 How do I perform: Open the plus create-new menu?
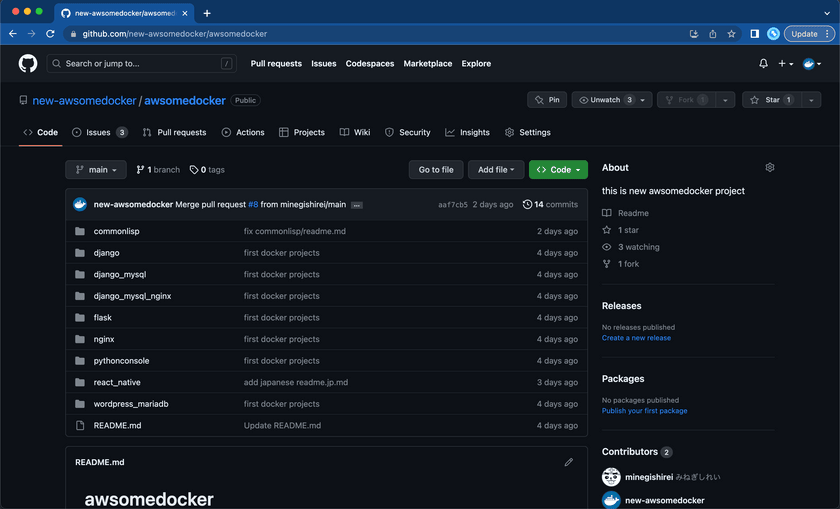[x=785, y=63]
